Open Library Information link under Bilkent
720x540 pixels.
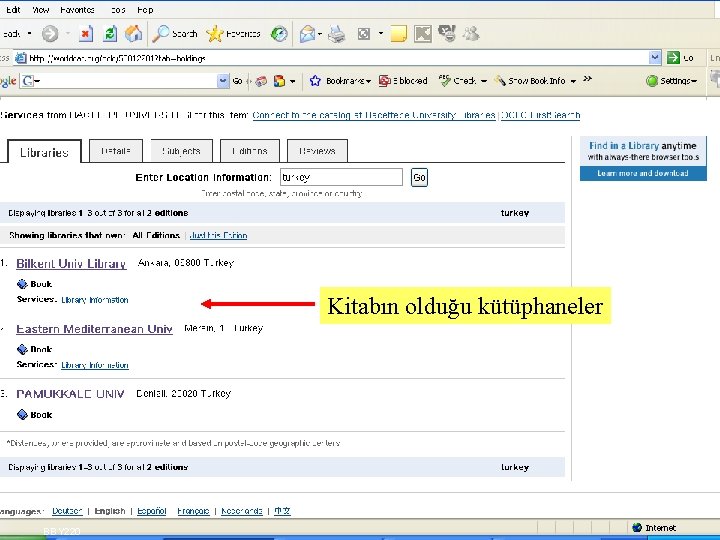click(95, 300)
